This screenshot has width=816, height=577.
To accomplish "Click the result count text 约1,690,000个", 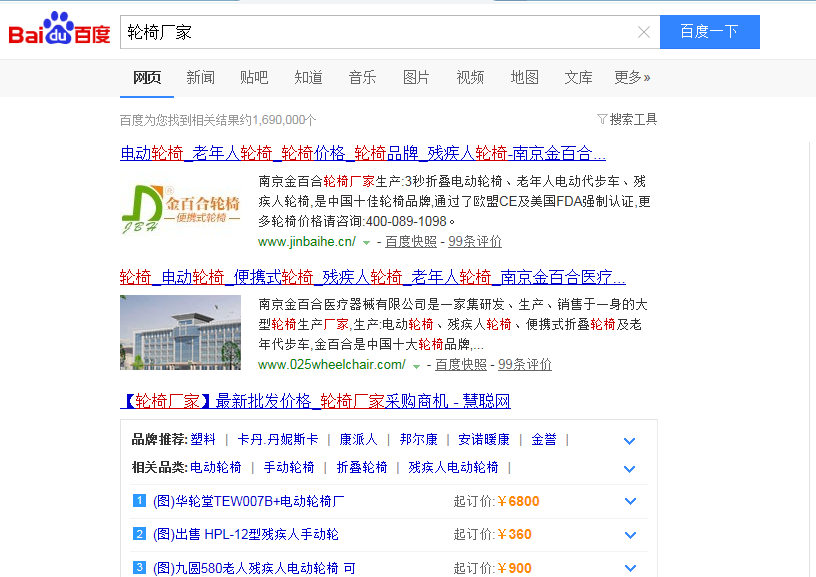I will pos(278,120).
